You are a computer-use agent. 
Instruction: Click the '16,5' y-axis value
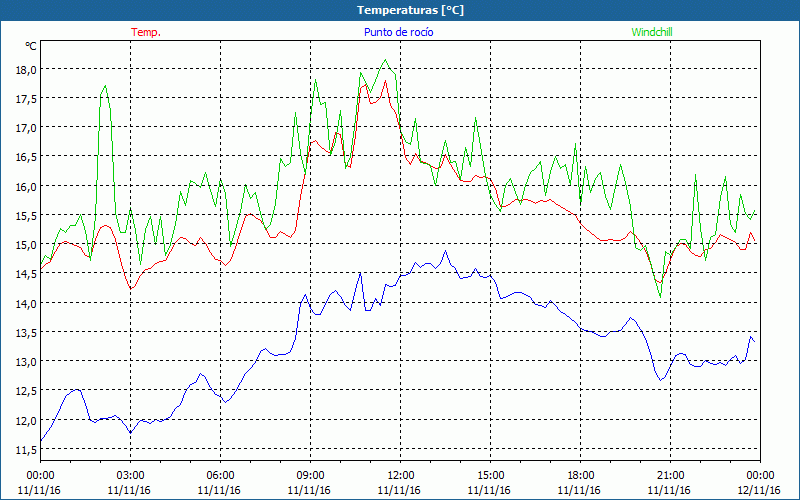coord(26,157)
